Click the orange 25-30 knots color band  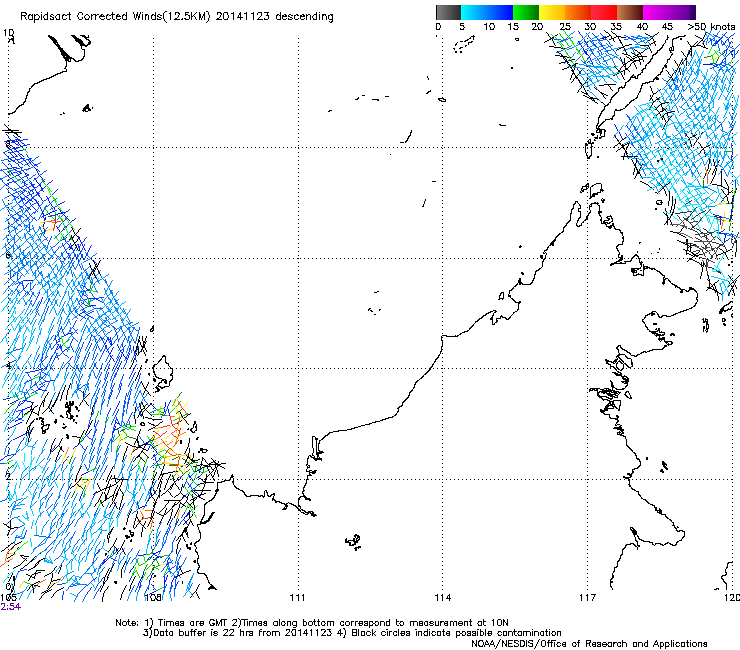coord(578,12)
